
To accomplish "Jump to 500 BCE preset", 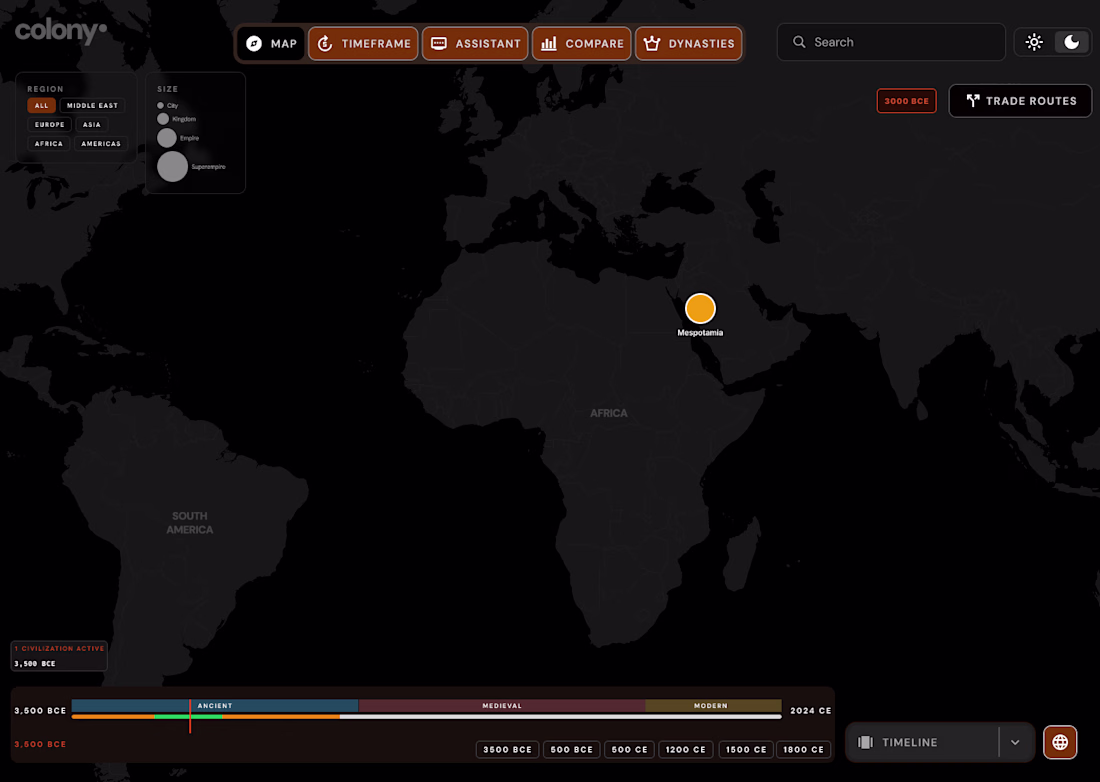I will click(x=572, y=749).
